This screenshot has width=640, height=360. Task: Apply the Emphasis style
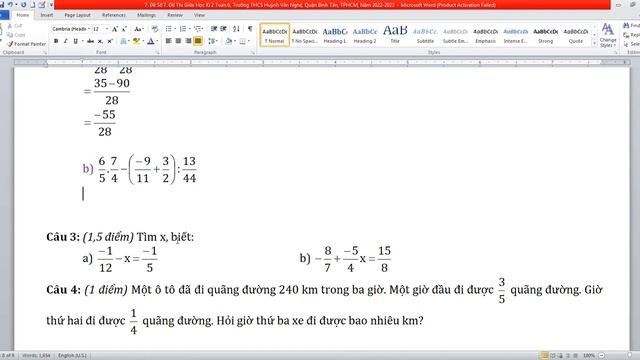click(485, 35)
